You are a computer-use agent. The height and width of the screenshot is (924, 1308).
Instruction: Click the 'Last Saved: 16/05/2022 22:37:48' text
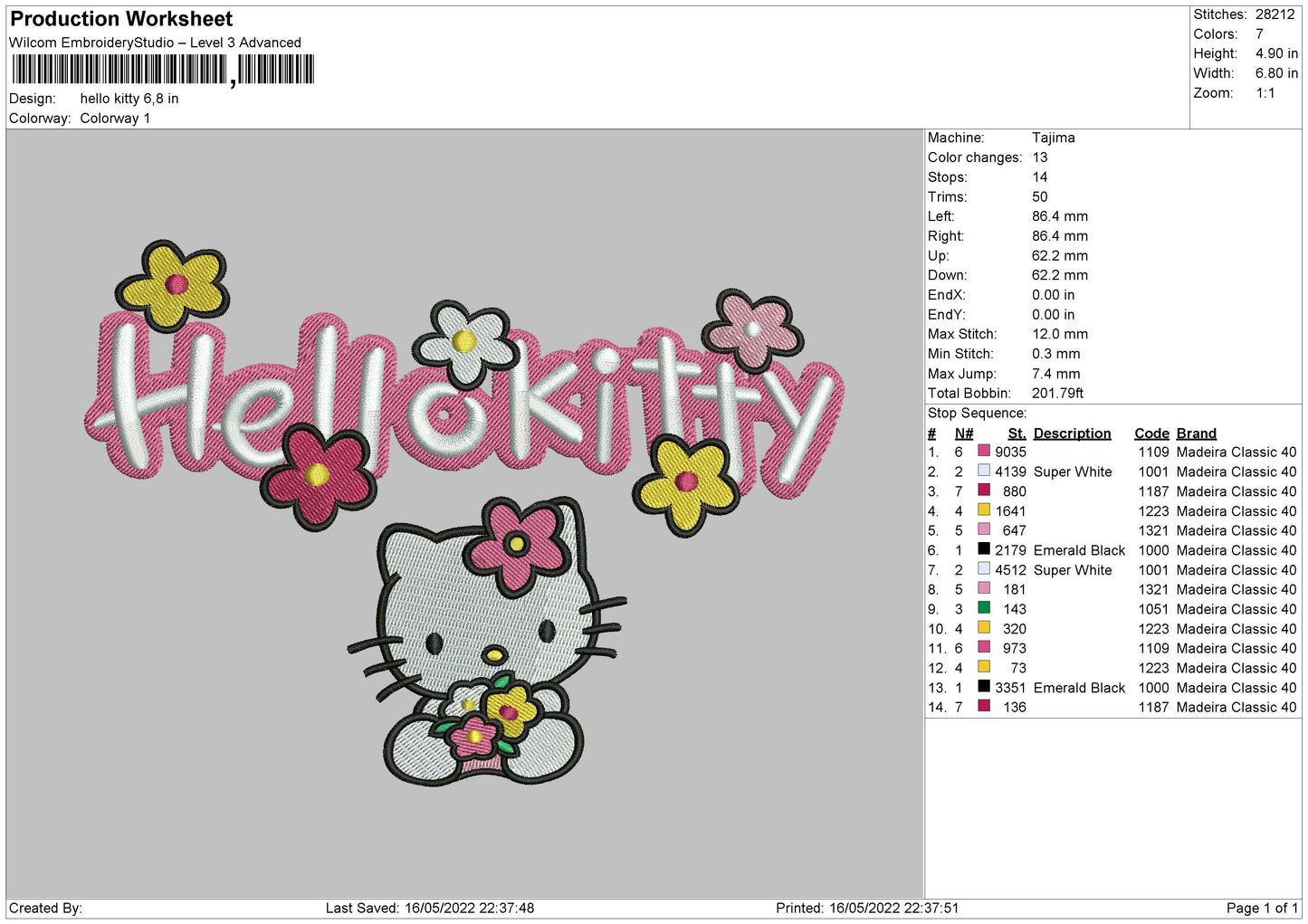click(430, 908)
